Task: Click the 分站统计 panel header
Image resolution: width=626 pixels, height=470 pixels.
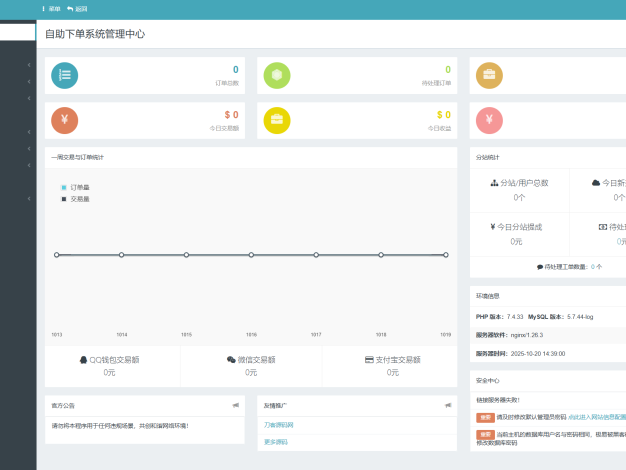Action: [487, 157]
